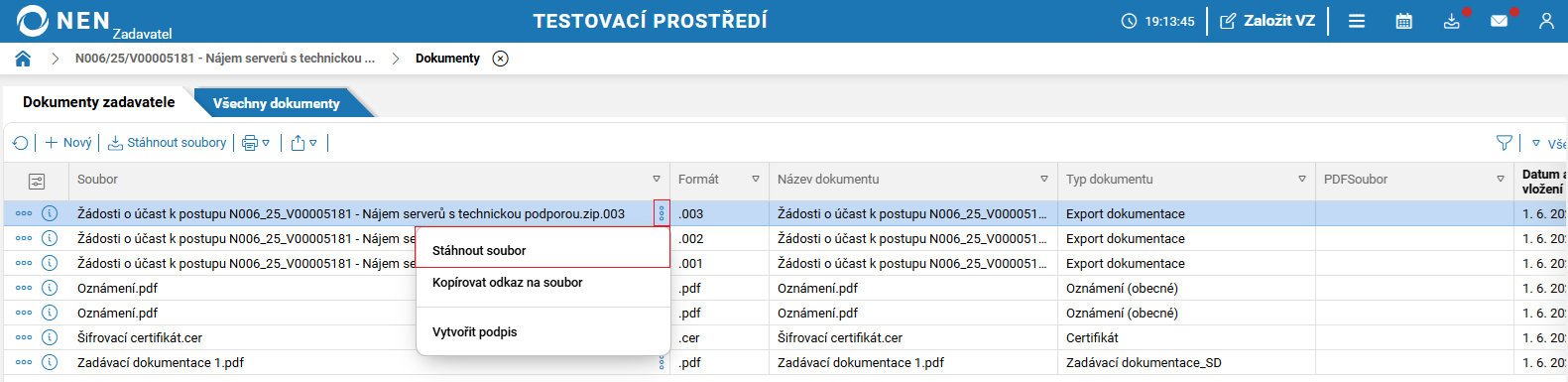Click the printer icon in toolbar

pyautogui.click(x=250, y=143)
